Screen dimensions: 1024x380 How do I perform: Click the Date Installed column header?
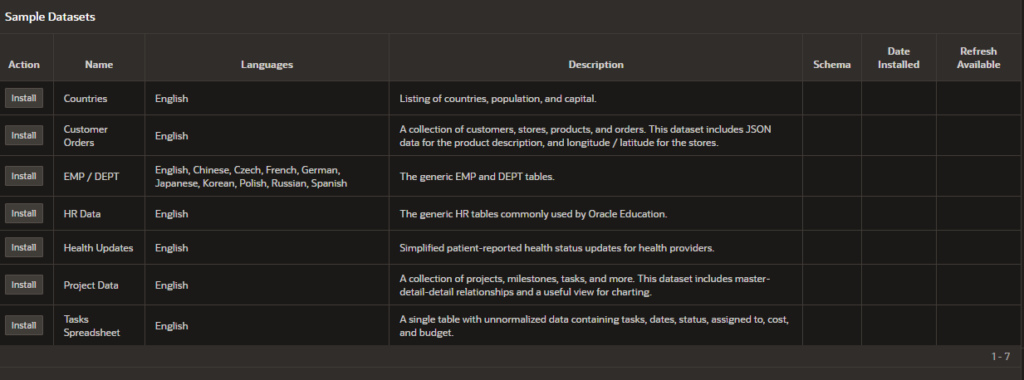899,58
